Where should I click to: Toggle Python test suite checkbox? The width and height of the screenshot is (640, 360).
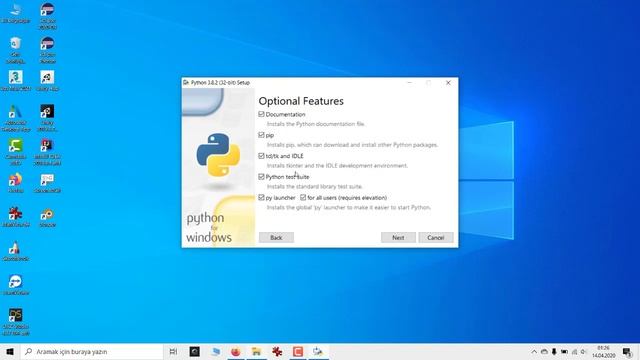point(261,177)
